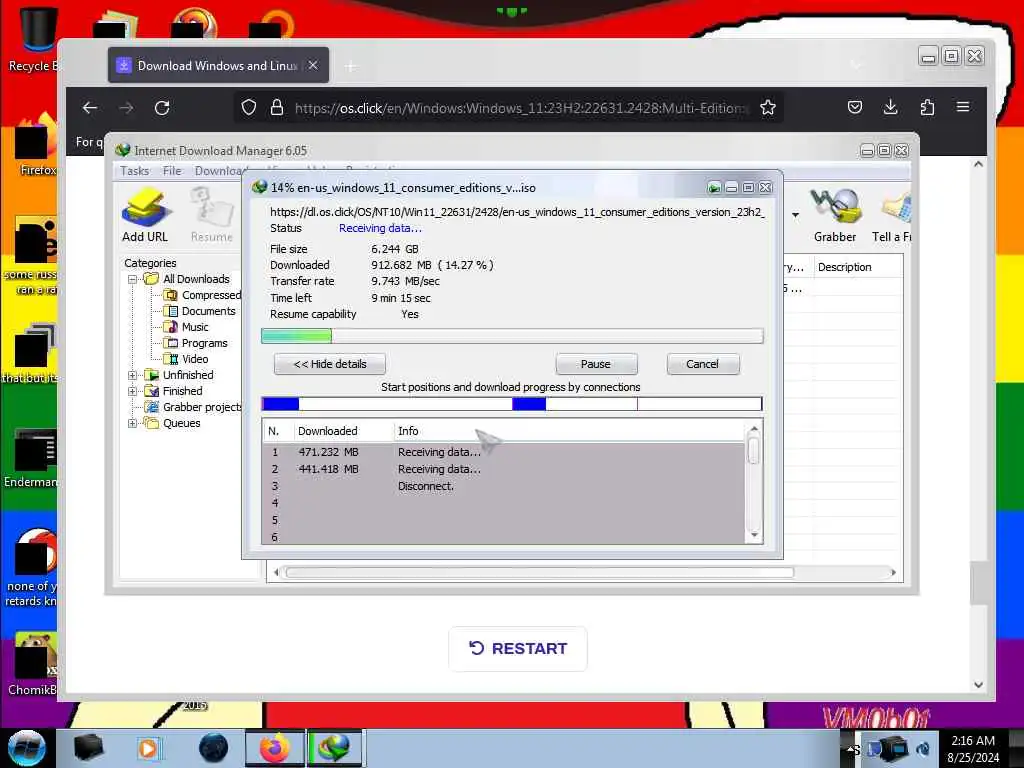Expand the Unfinished category node
Viewport: 1024px width, 768px height.
click(x=133, y=375)
